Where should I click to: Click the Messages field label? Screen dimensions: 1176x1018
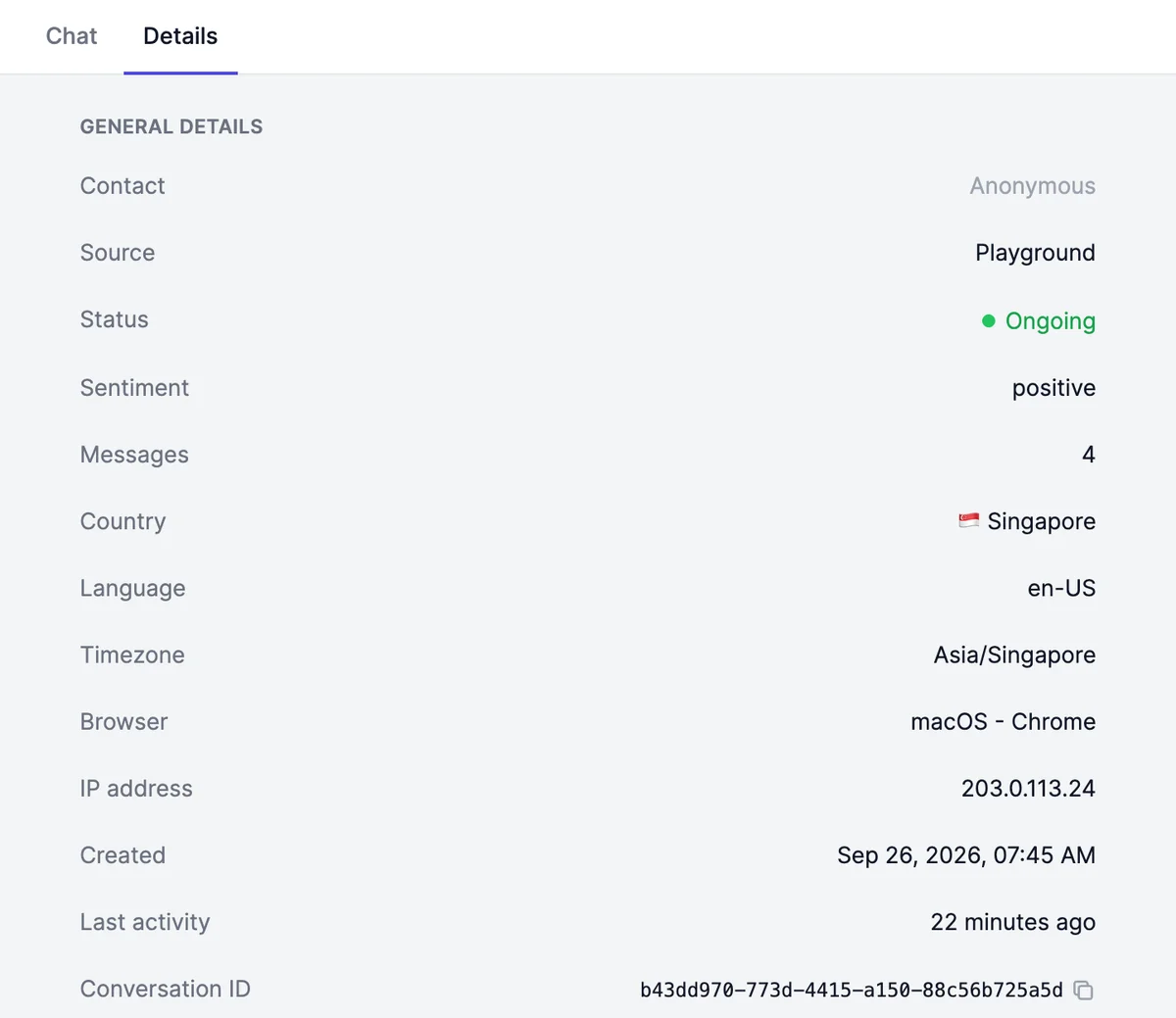point(134,455)
